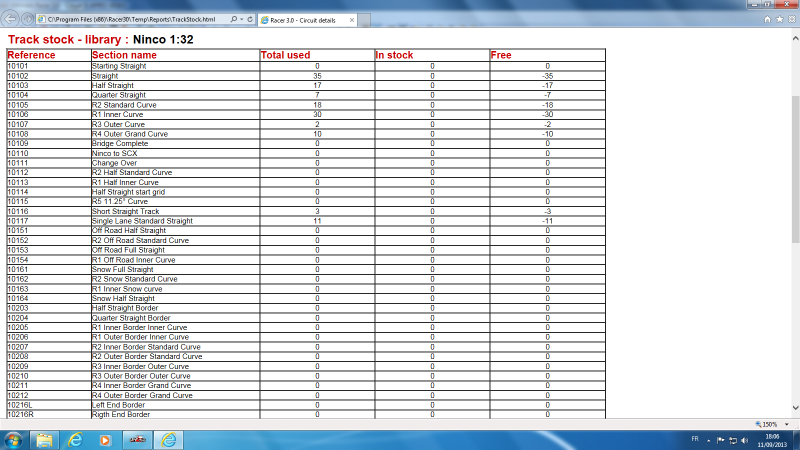The image size is (800, 450).
Task: Click the FR language indicator in taskbar
Action: [696, 439]
